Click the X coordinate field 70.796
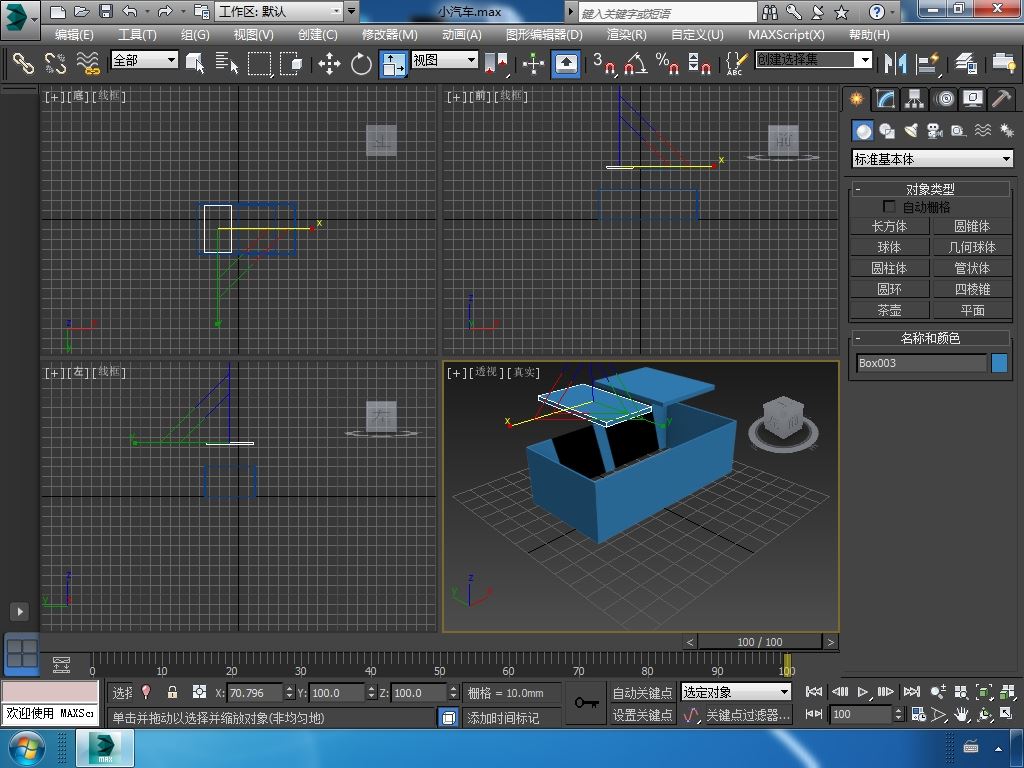The image size is (1024, 768). click(255, 693)
